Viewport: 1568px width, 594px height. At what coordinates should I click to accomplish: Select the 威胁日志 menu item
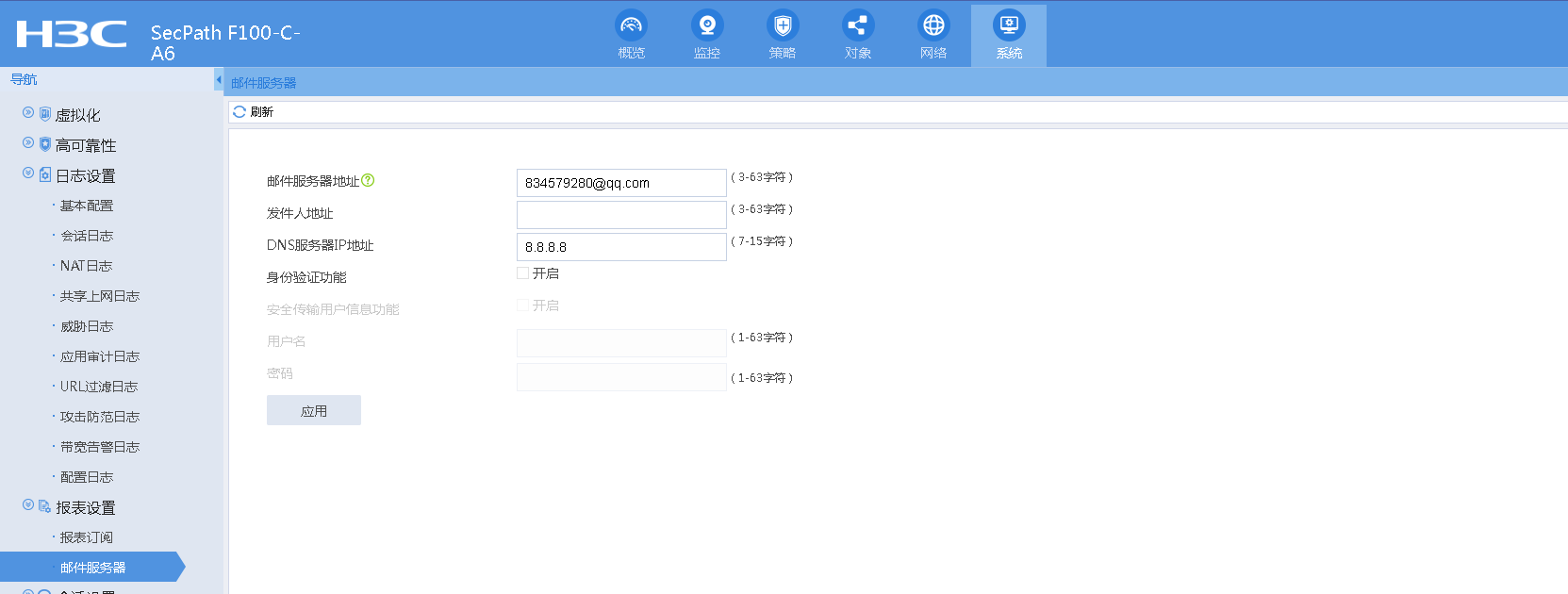(87, 326)
